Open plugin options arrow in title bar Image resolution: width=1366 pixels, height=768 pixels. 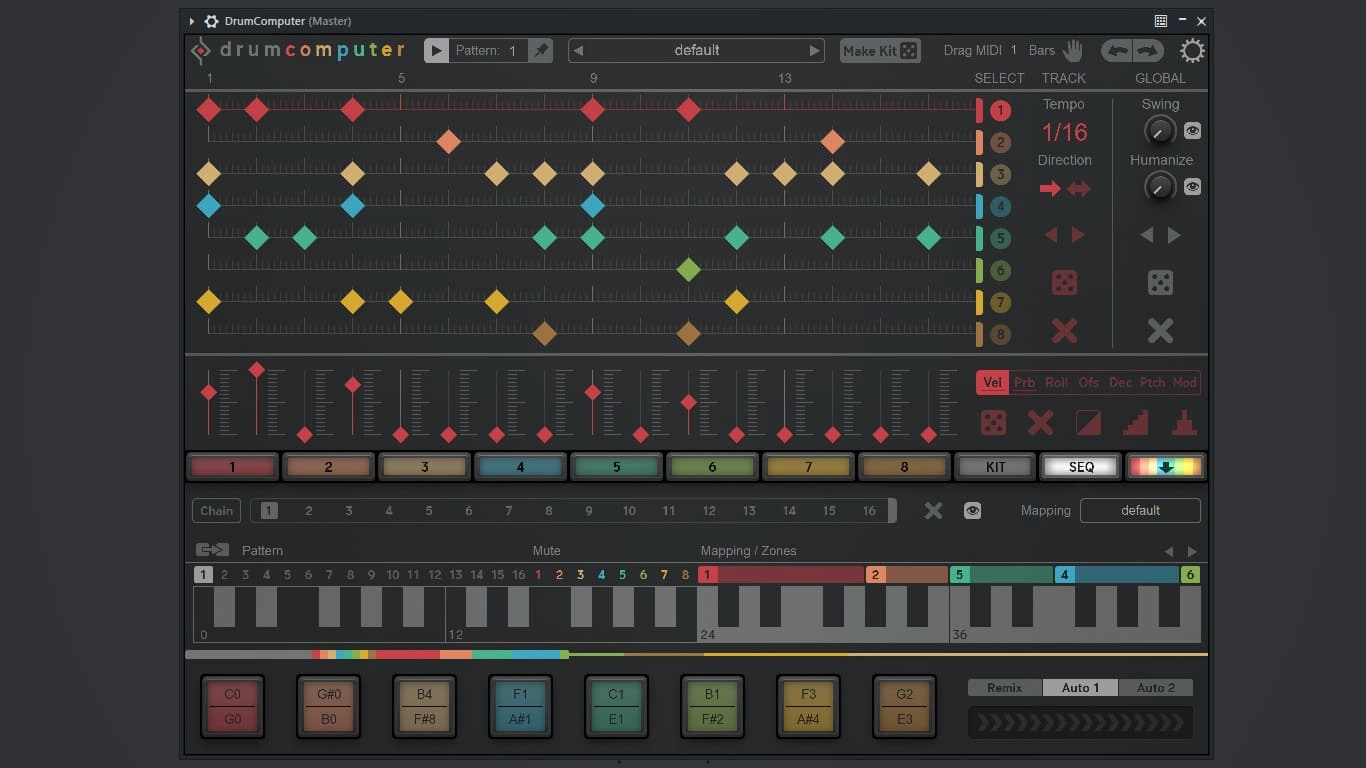point(191,21)
